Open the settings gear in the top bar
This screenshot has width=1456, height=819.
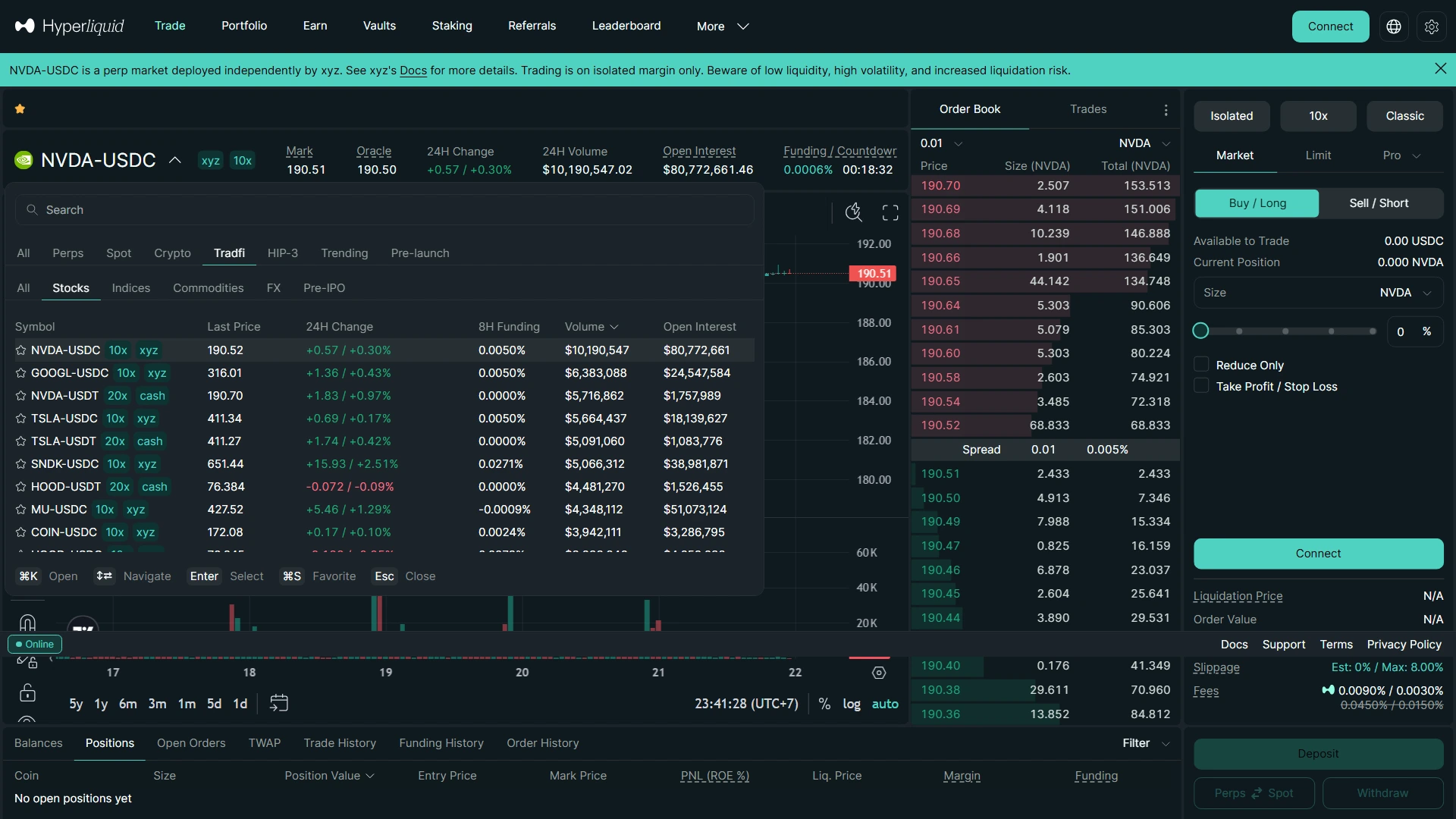click(x=1432, y=26)
